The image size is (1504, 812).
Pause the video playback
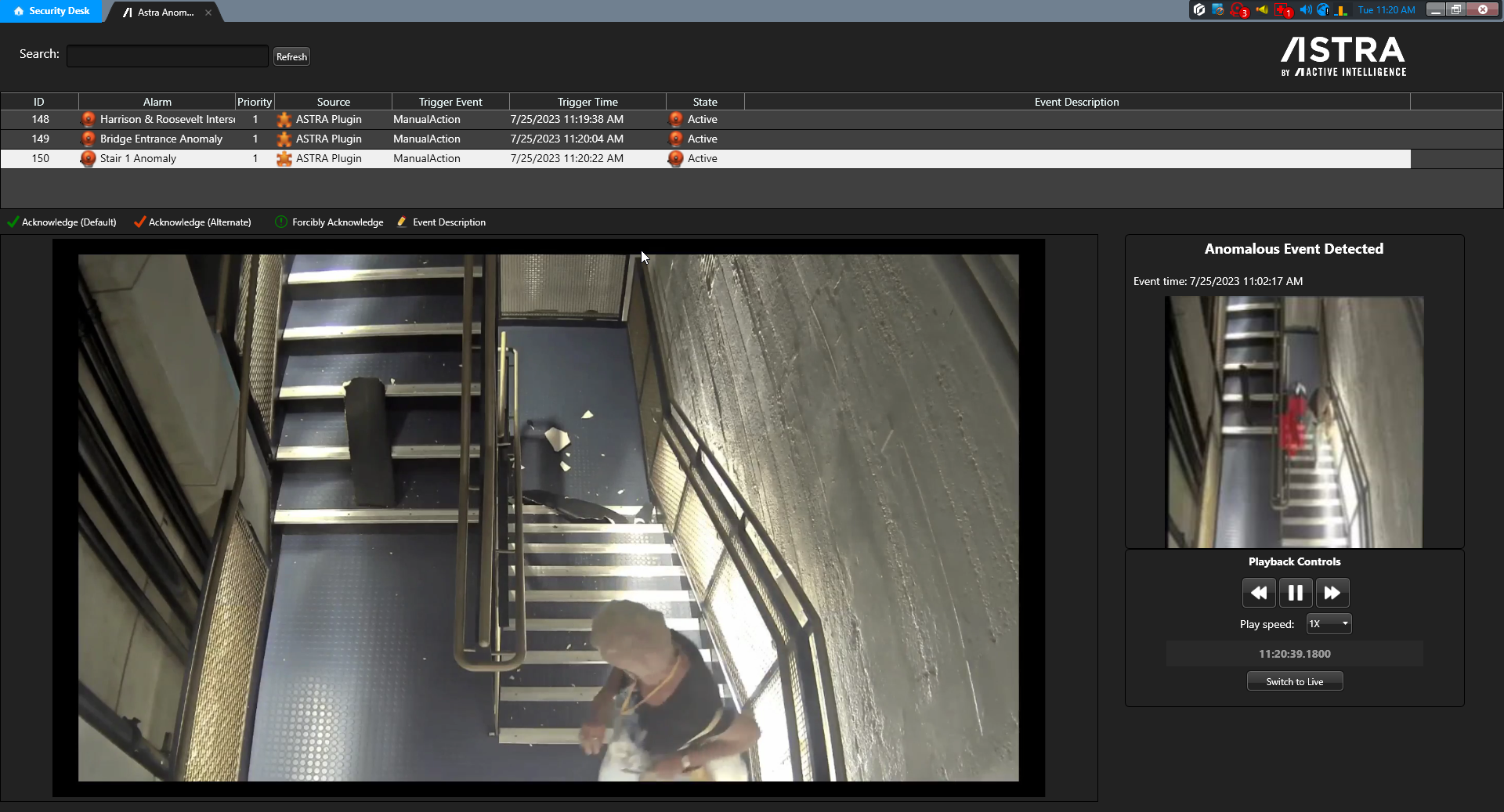[1295, 593]
